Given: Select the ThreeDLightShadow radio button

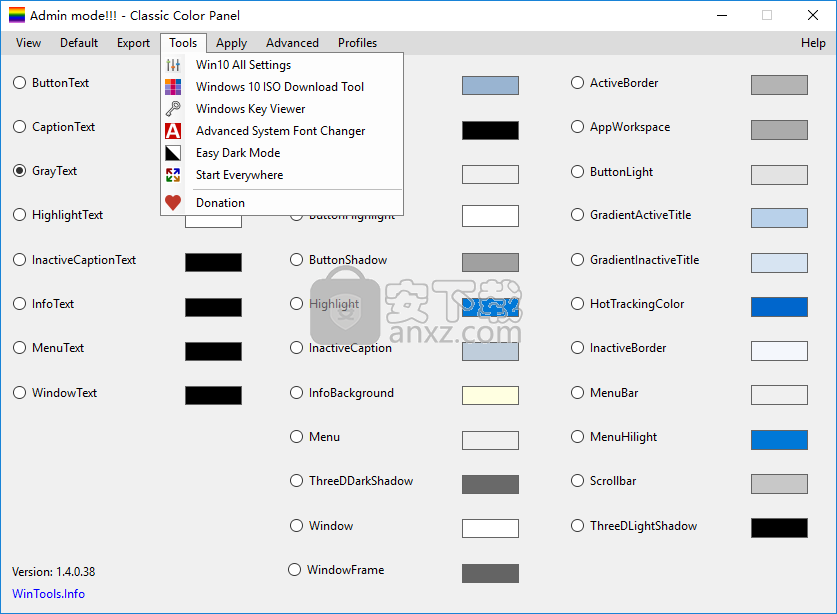Looking at the screenshot, I should (577, 526).
